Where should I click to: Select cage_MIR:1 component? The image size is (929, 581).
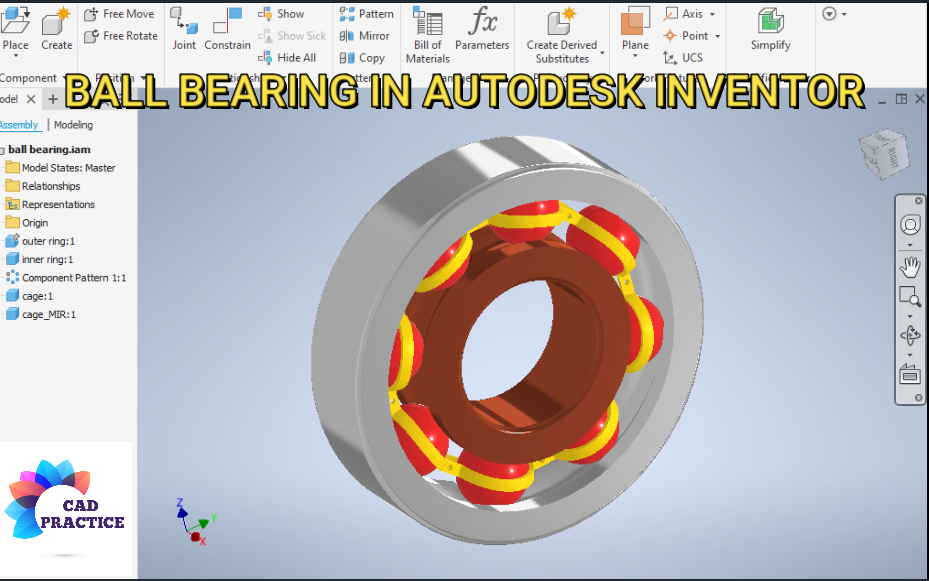(x=41, y=314)
